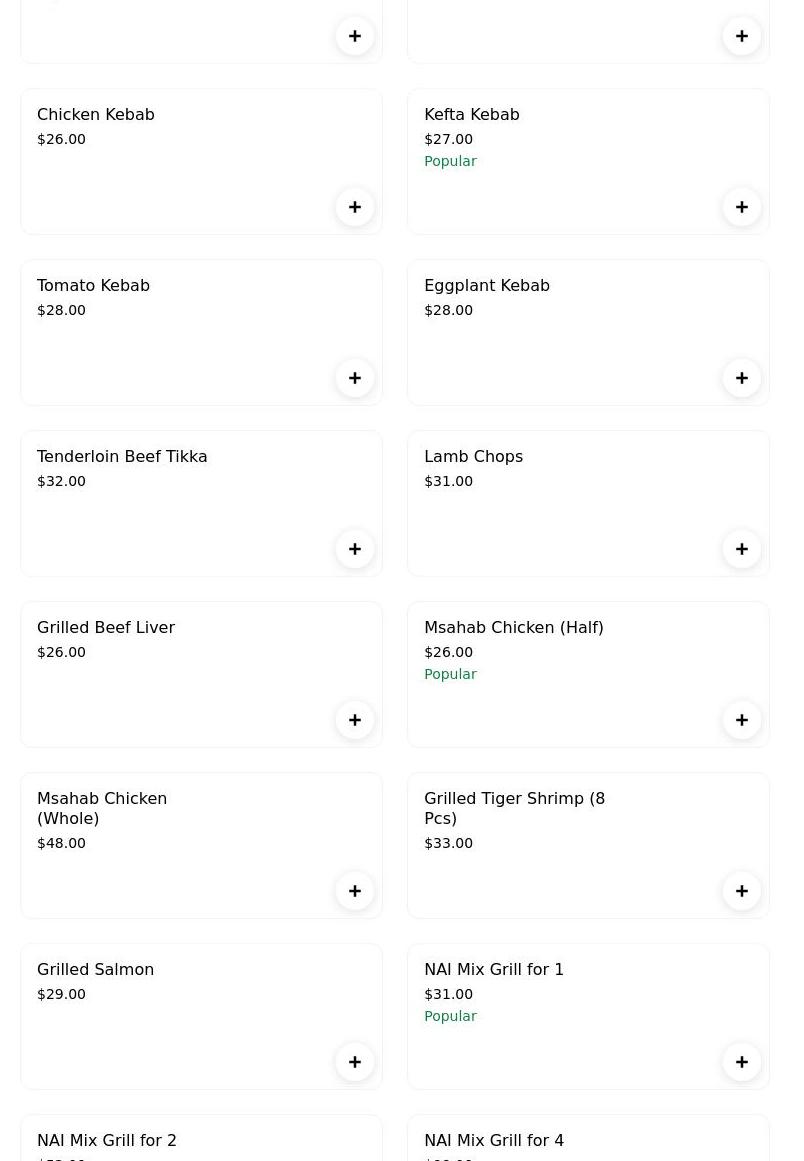804x1161 pixels.
Task: Add Lamb Chops with plus icon
Action: point(742,549)
